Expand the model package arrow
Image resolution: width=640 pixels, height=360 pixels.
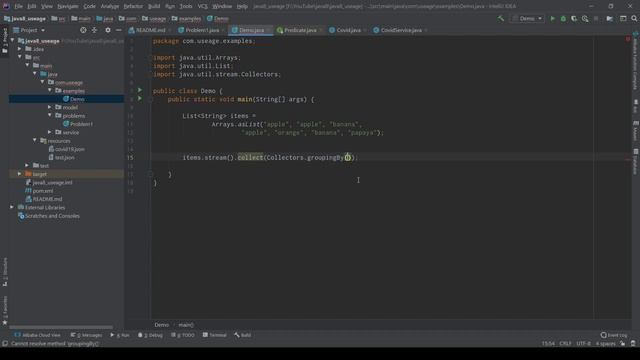pos(50,107)
